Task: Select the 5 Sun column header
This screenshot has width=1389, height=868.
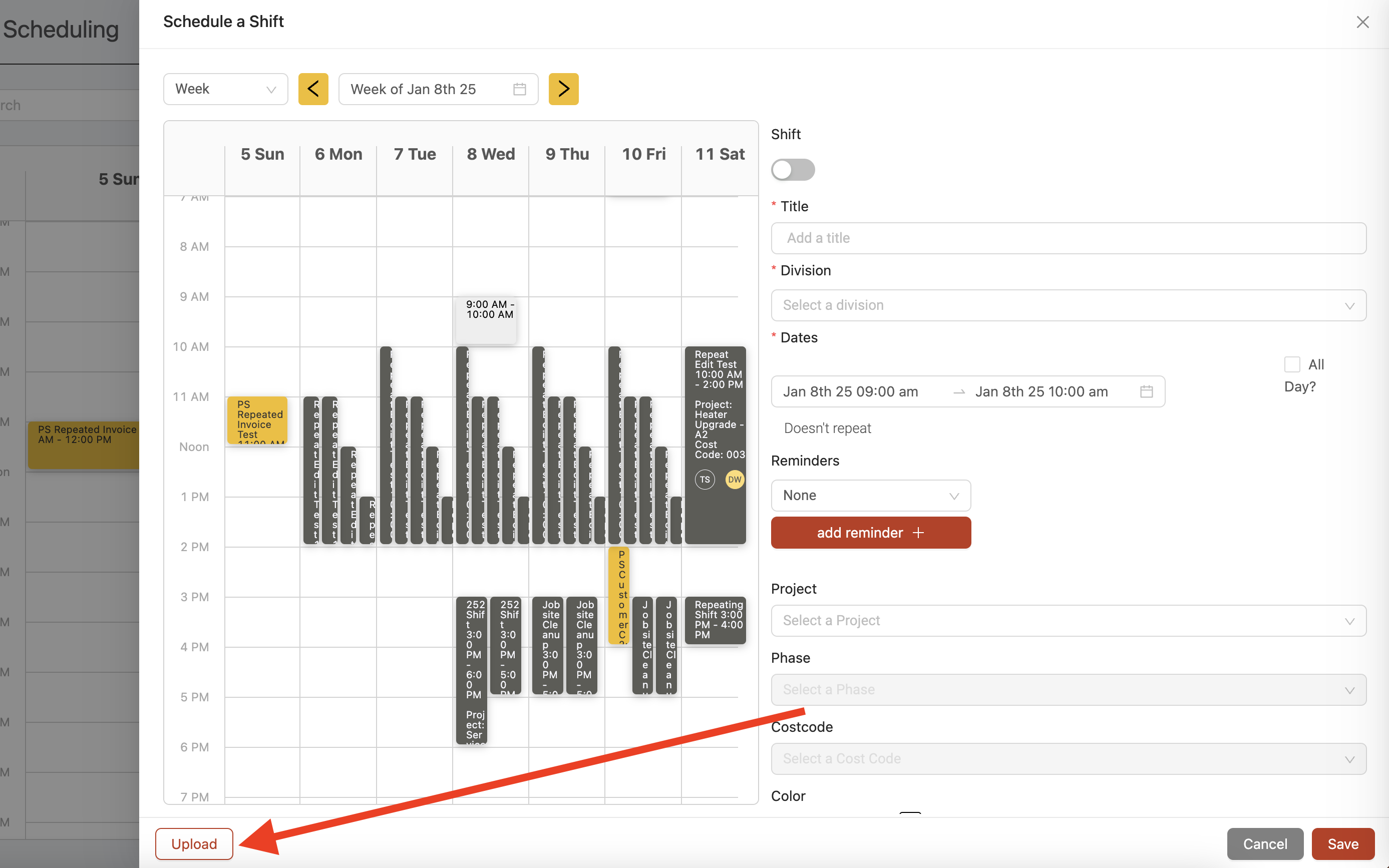Action: (x=262, y=154)
